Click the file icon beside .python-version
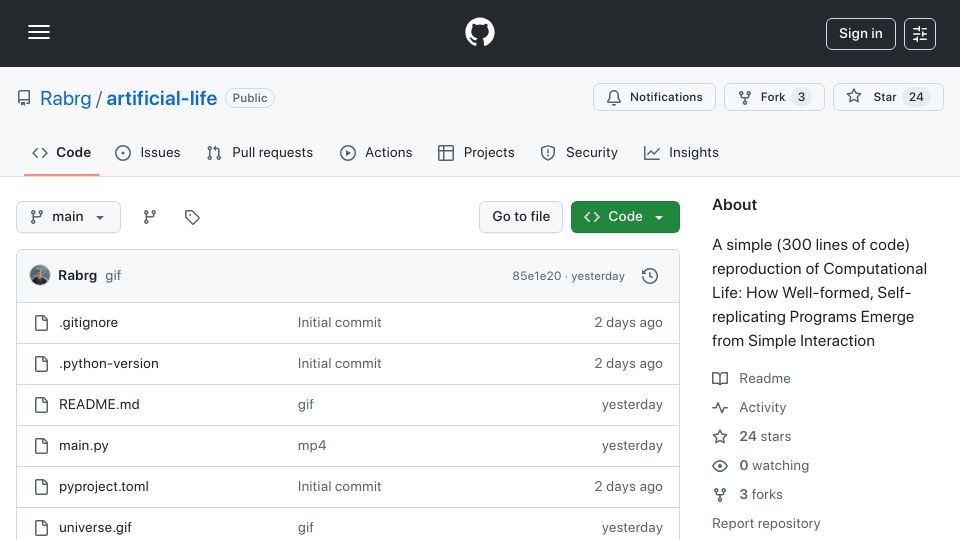This screenshot has width=960, height=540. pyautogui.click(x=41, y=364)
